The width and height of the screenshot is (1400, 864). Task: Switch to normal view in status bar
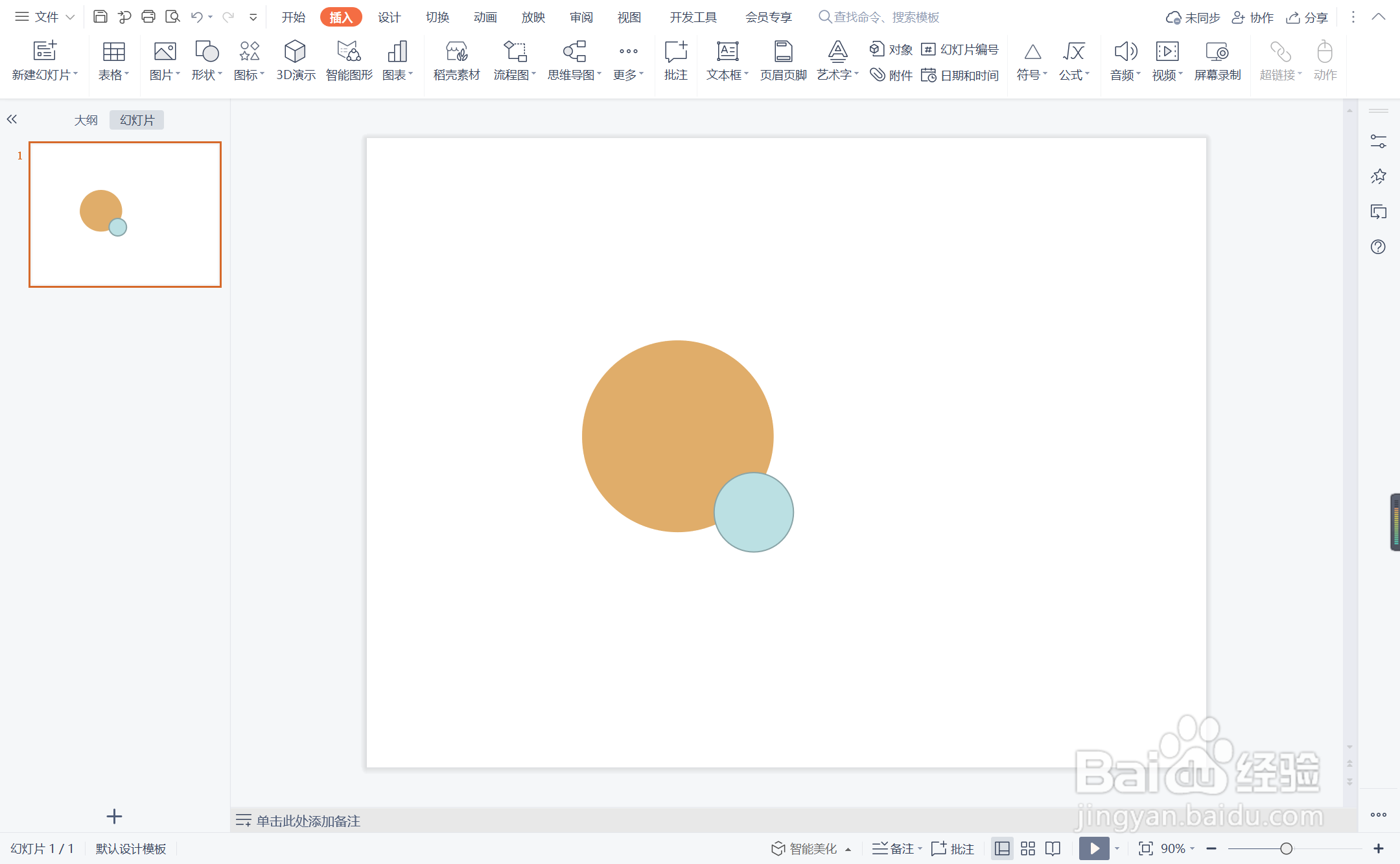(1002, 848)
